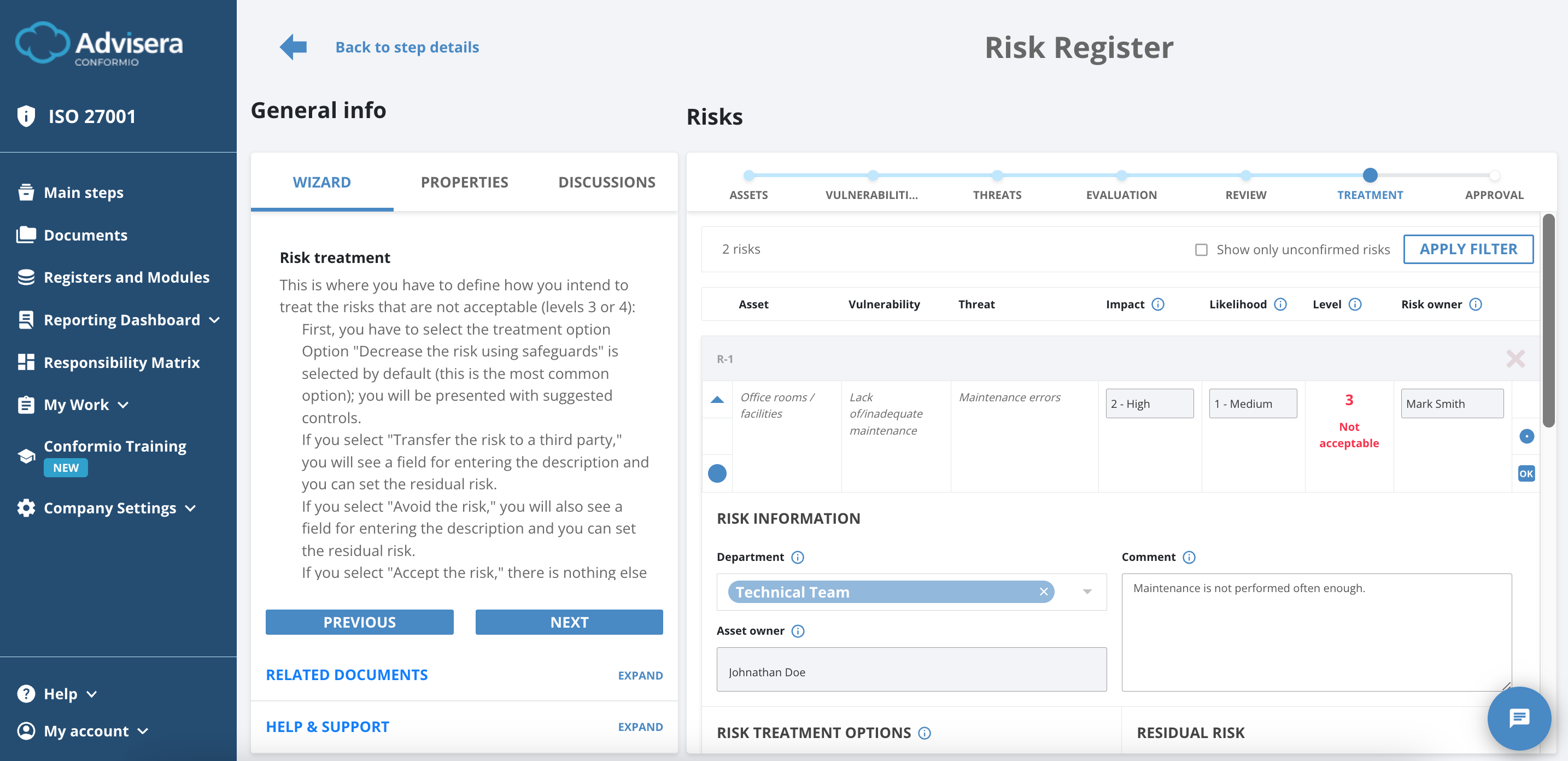1568x761 pixels.
Task: Remove the Technical Team chip with its X
Action: (x=1044, y=591)
